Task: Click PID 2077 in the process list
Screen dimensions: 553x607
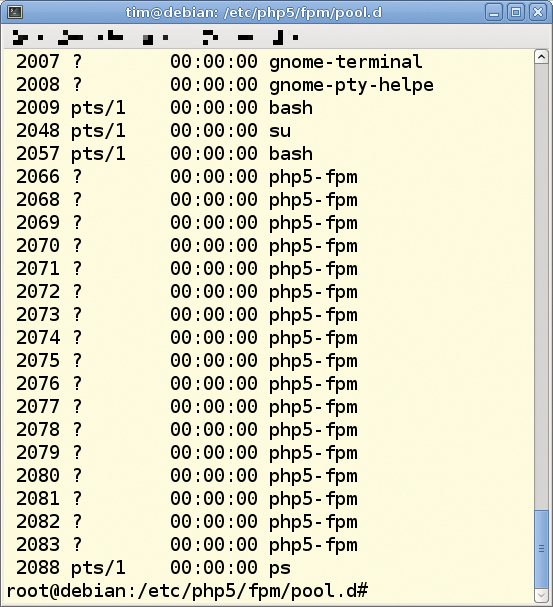Action: [x=38, y=407]
